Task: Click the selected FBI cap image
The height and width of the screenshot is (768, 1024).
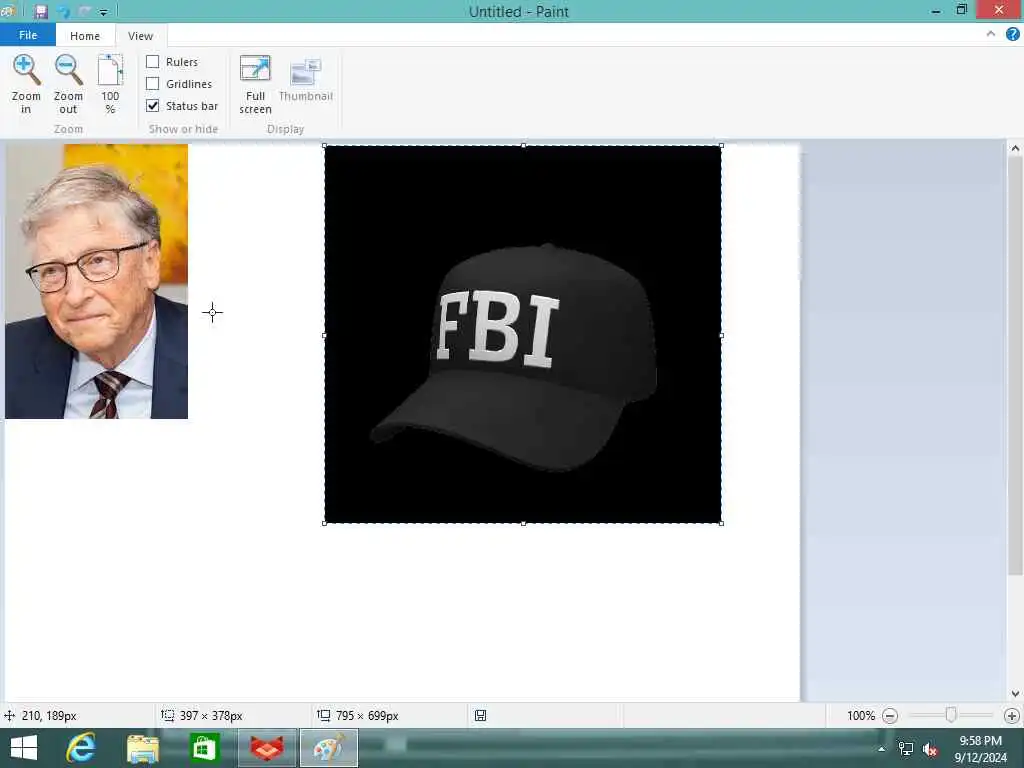Action: pos(523,334)
